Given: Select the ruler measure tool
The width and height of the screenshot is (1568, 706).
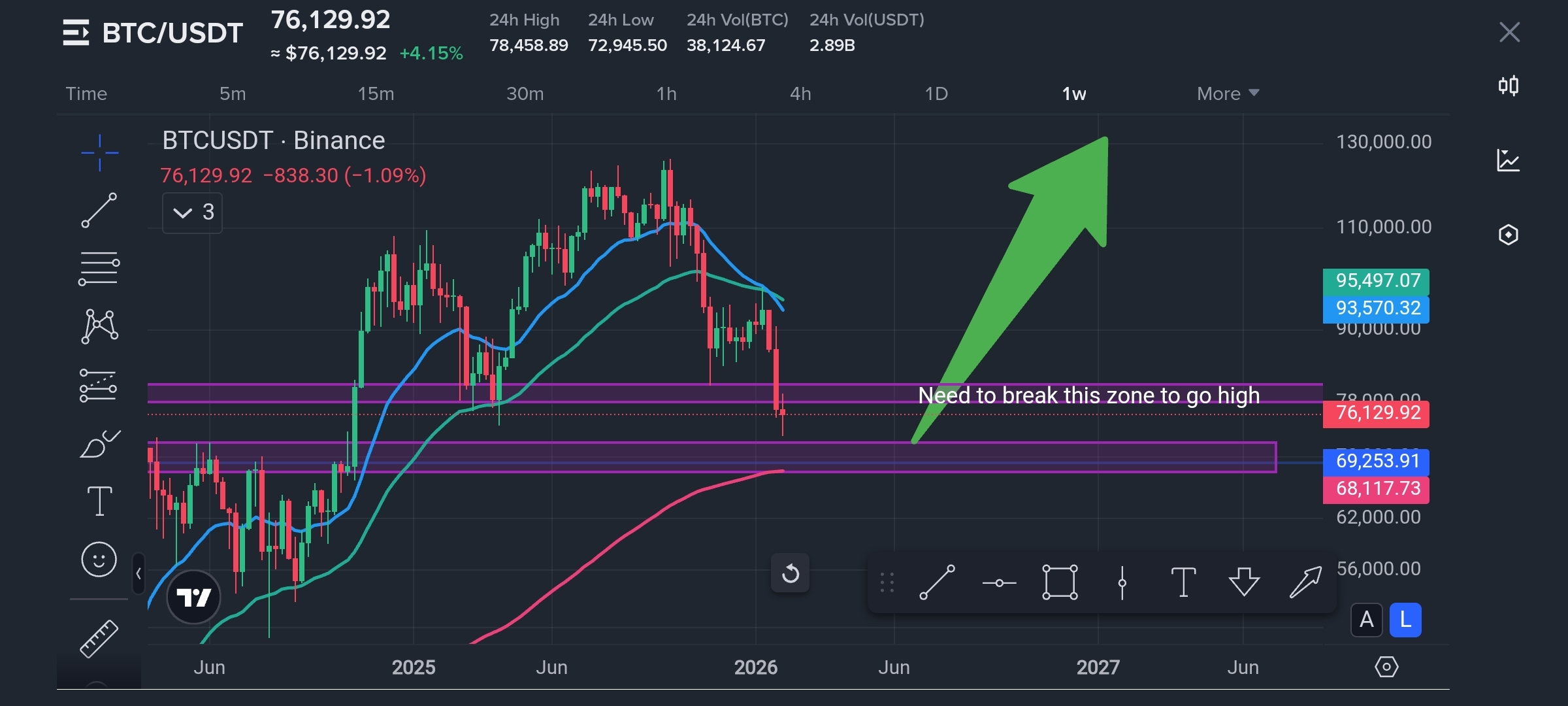Looking at the screenshot, I should tap(99, 638).
